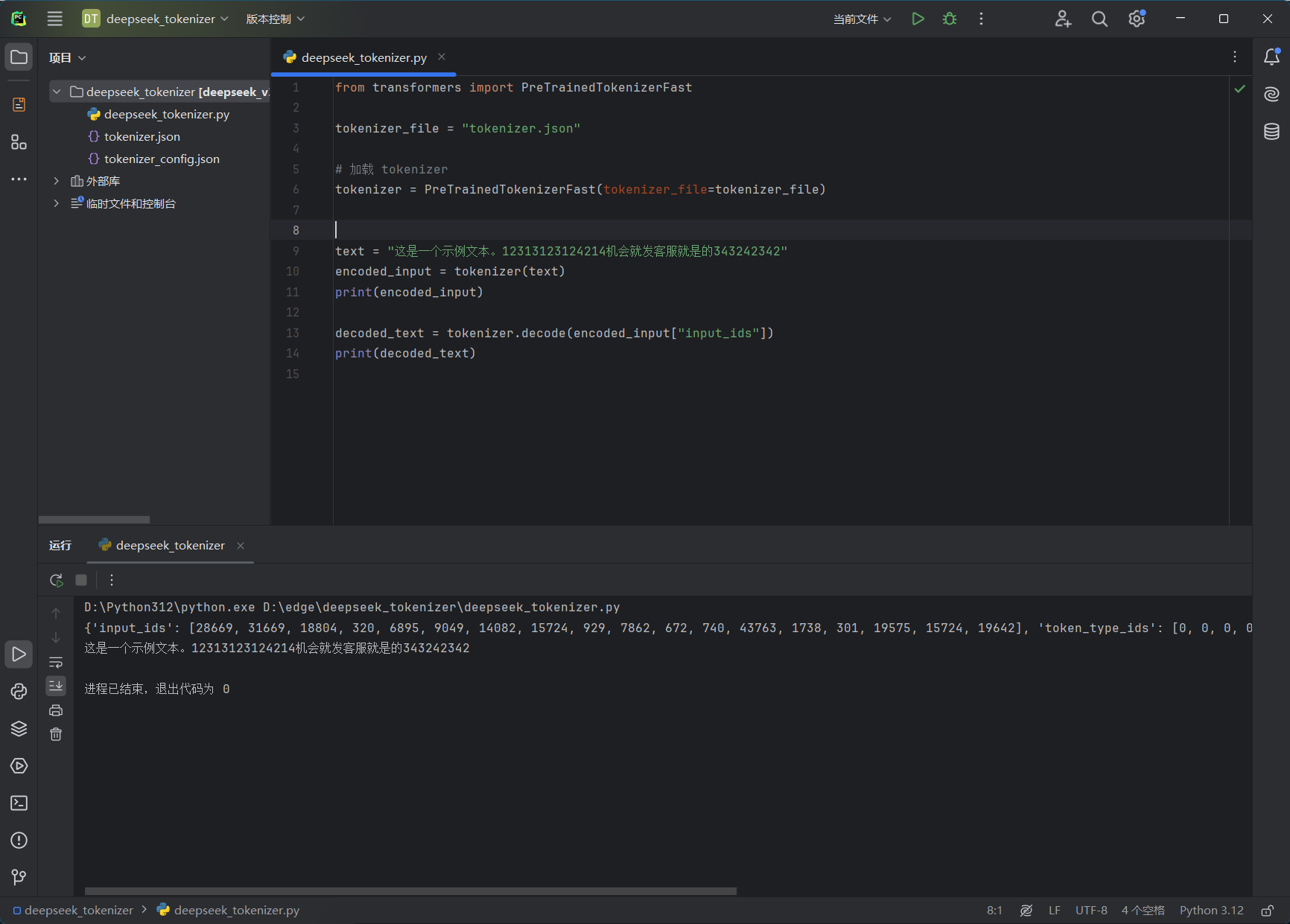Print the console output

[x=56, y=710]
